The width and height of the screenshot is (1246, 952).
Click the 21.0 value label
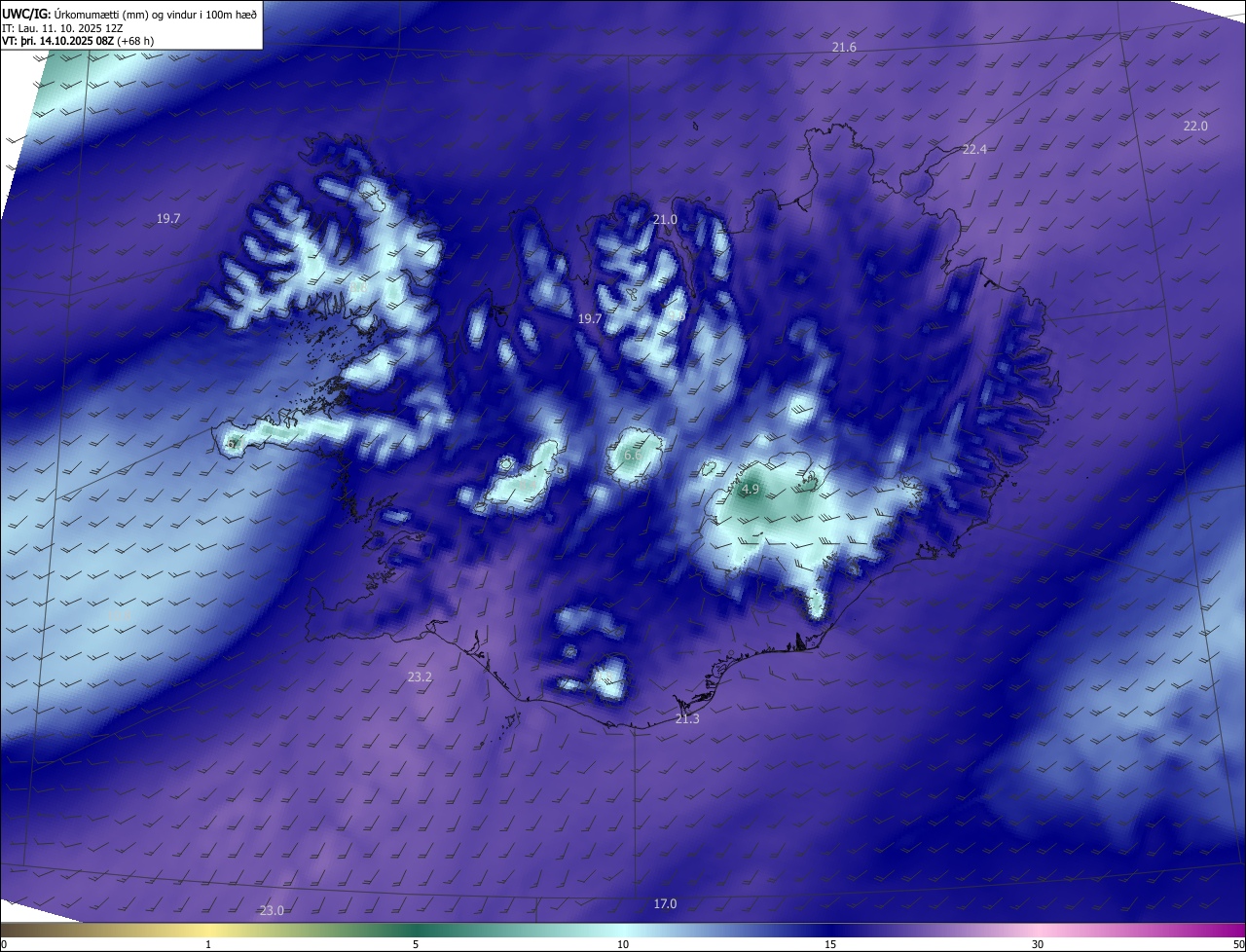tap(665, 220)
